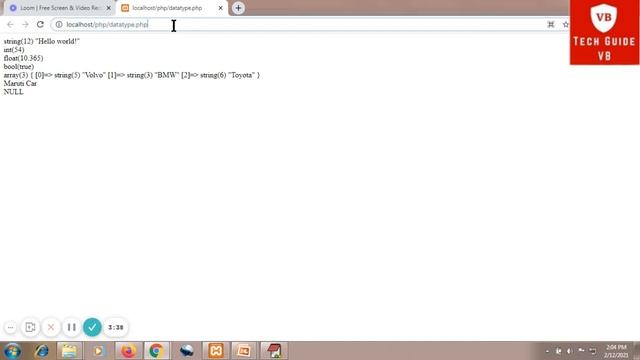640x360 pixels.
Task: Click the string(12) "Hello world!" line
Action: [42, 41]
